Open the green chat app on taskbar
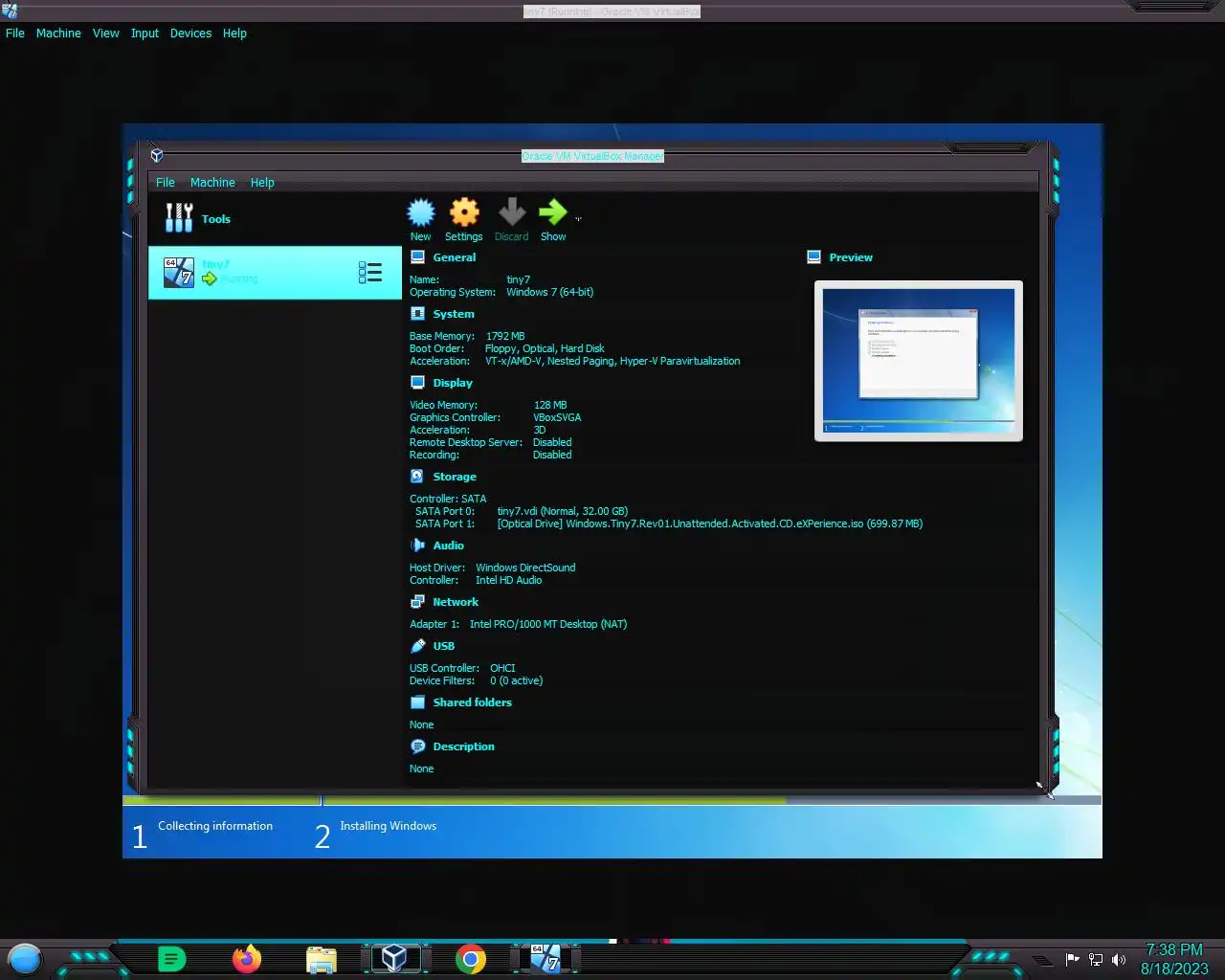This screenshot has height=980, width=1225. (171, 959)
